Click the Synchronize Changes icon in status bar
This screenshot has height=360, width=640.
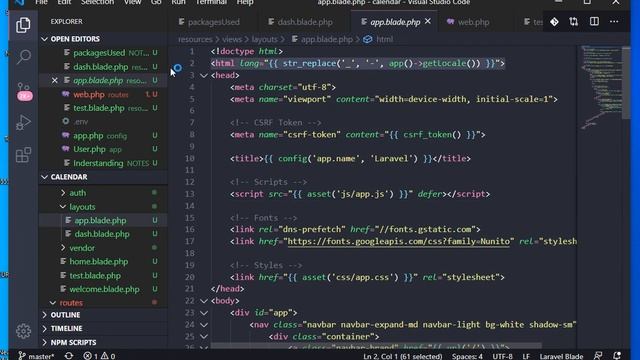coord(69,356)
